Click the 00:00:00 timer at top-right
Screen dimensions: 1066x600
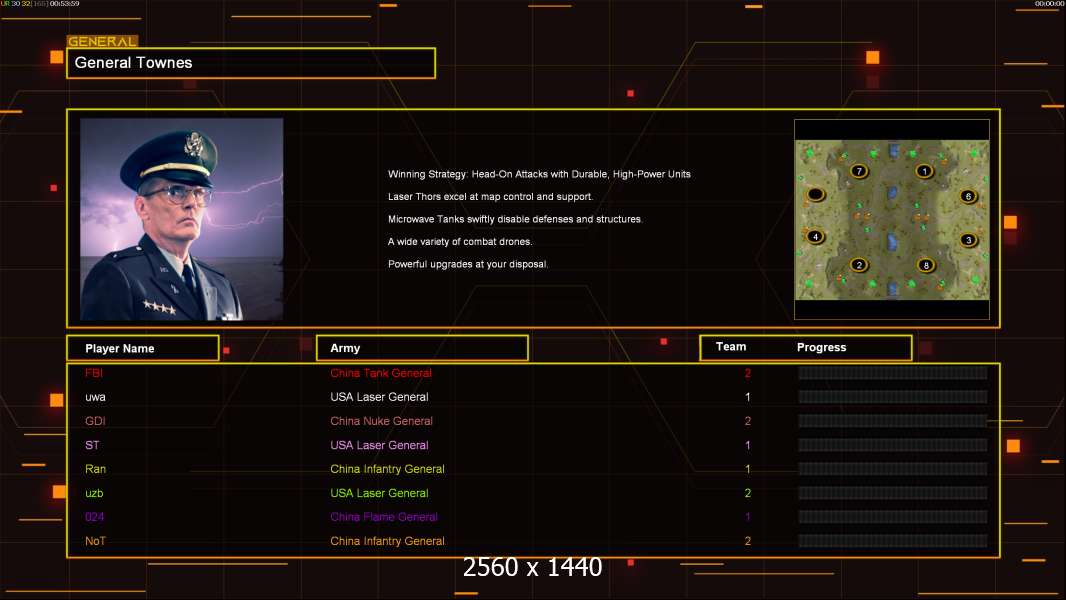(1049, 3)
